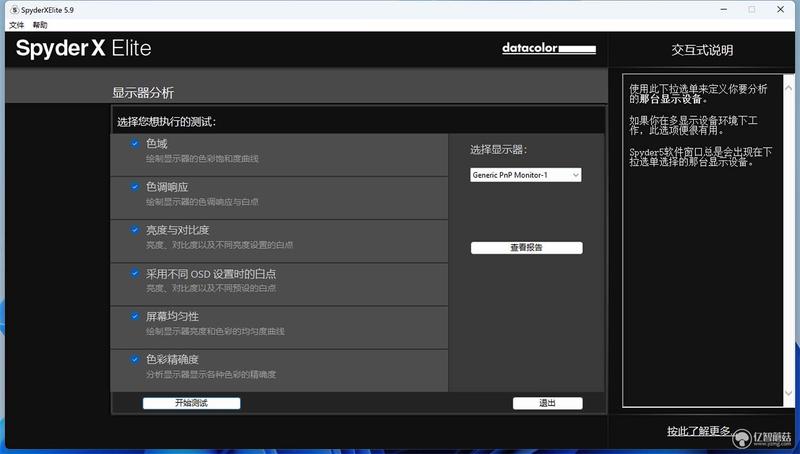
Task: Minimize the SpyderXElite window
Action: click(x=723, y=9)
